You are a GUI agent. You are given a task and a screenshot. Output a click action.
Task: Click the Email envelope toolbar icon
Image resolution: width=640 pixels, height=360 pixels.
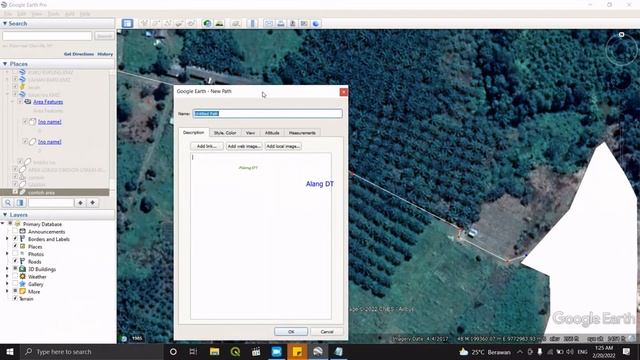269,23
